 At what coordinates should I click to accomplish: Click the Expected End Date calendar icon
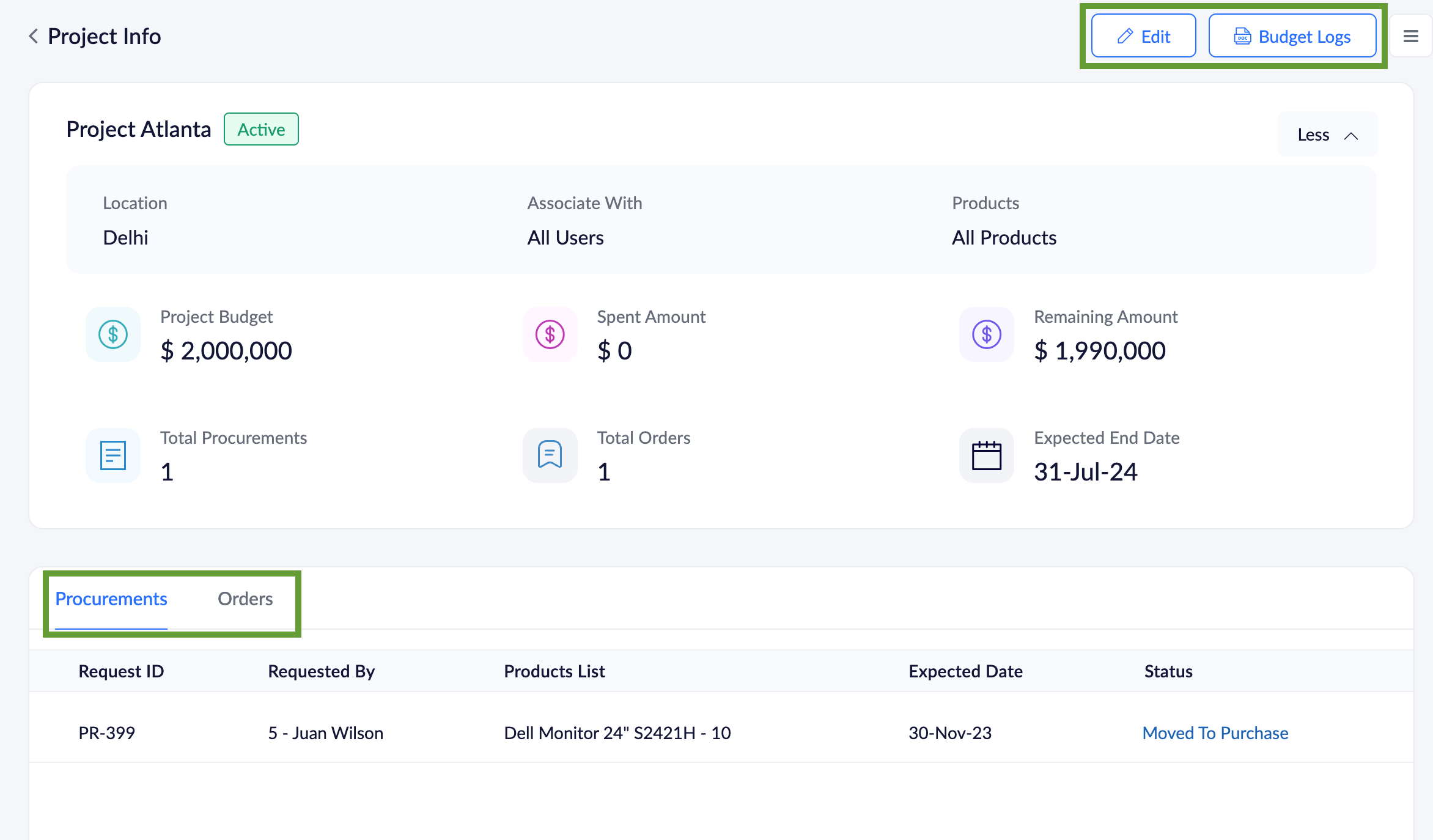[986, 455]
